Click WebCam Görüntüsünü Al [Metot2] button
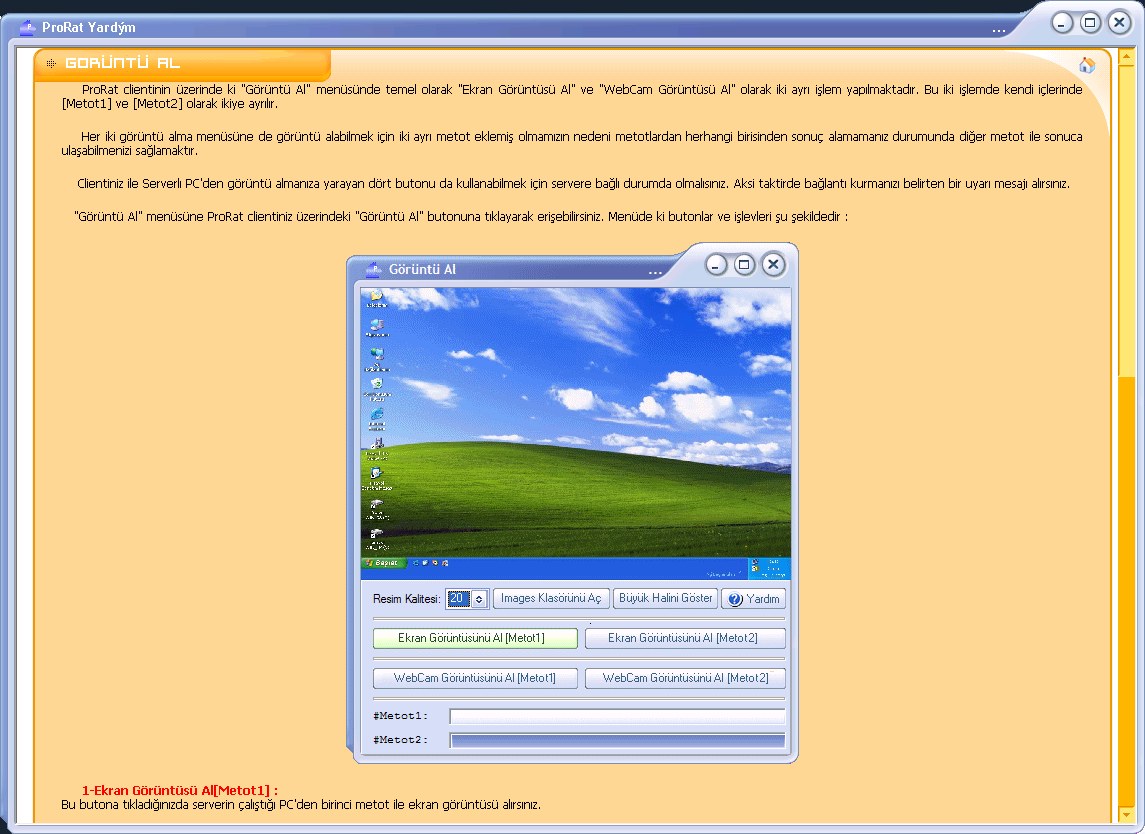This screenshot has width=1145, height=834. coord(685,678)
